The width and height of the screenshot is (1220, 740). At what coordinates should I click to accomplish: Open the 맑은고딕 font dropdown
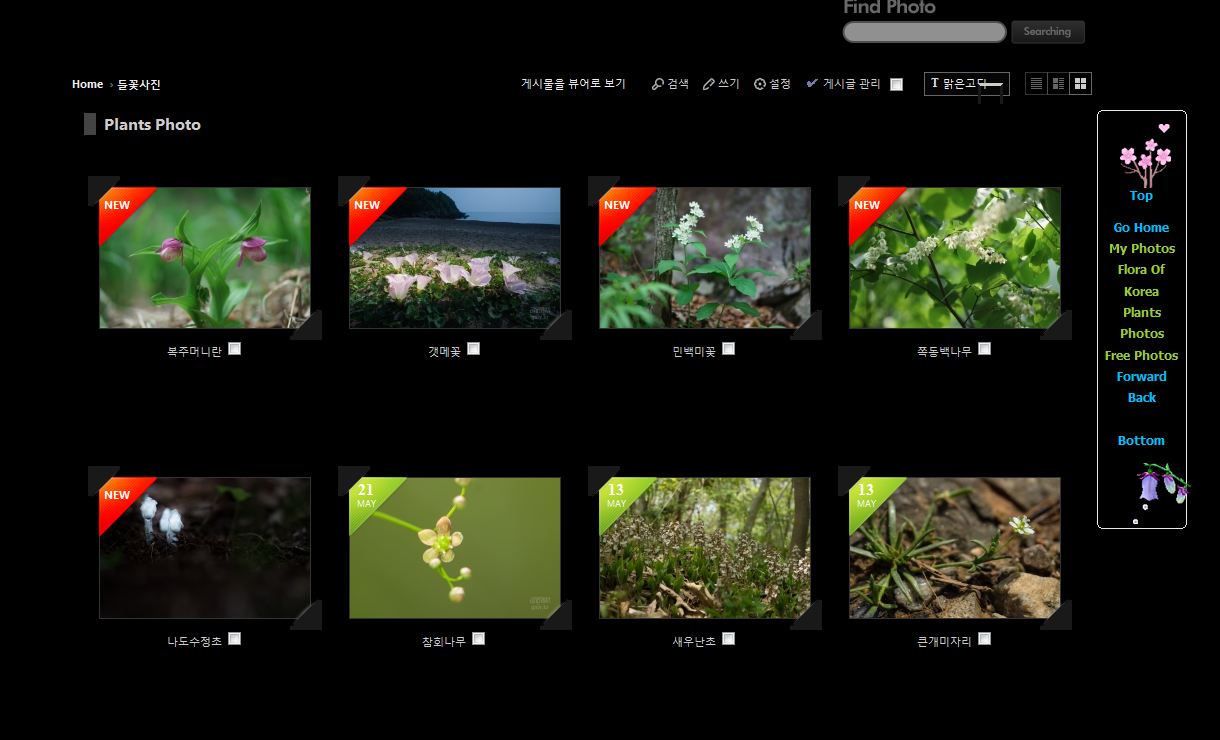coord(966,84)
